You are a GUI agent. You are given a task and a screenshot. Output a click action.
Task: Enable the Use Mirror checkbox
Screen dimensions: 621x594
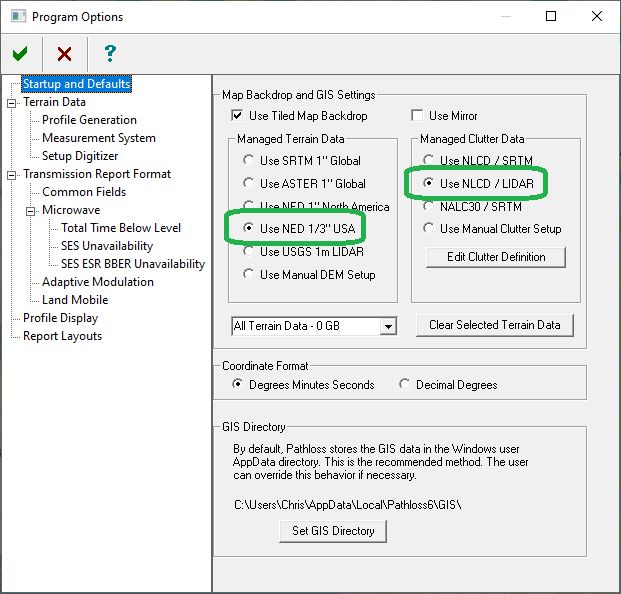pyautogui.click(x=417, y=116)
